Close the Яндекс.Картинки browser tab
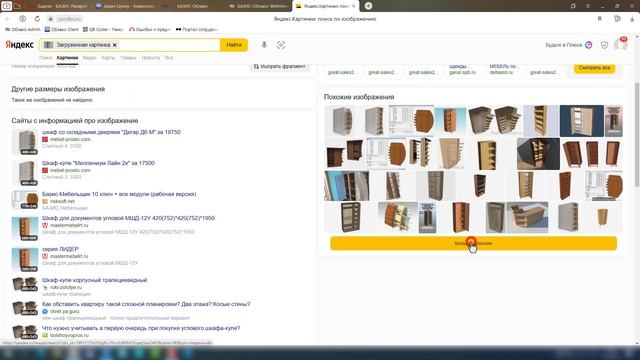 click(x=353, y=6)
